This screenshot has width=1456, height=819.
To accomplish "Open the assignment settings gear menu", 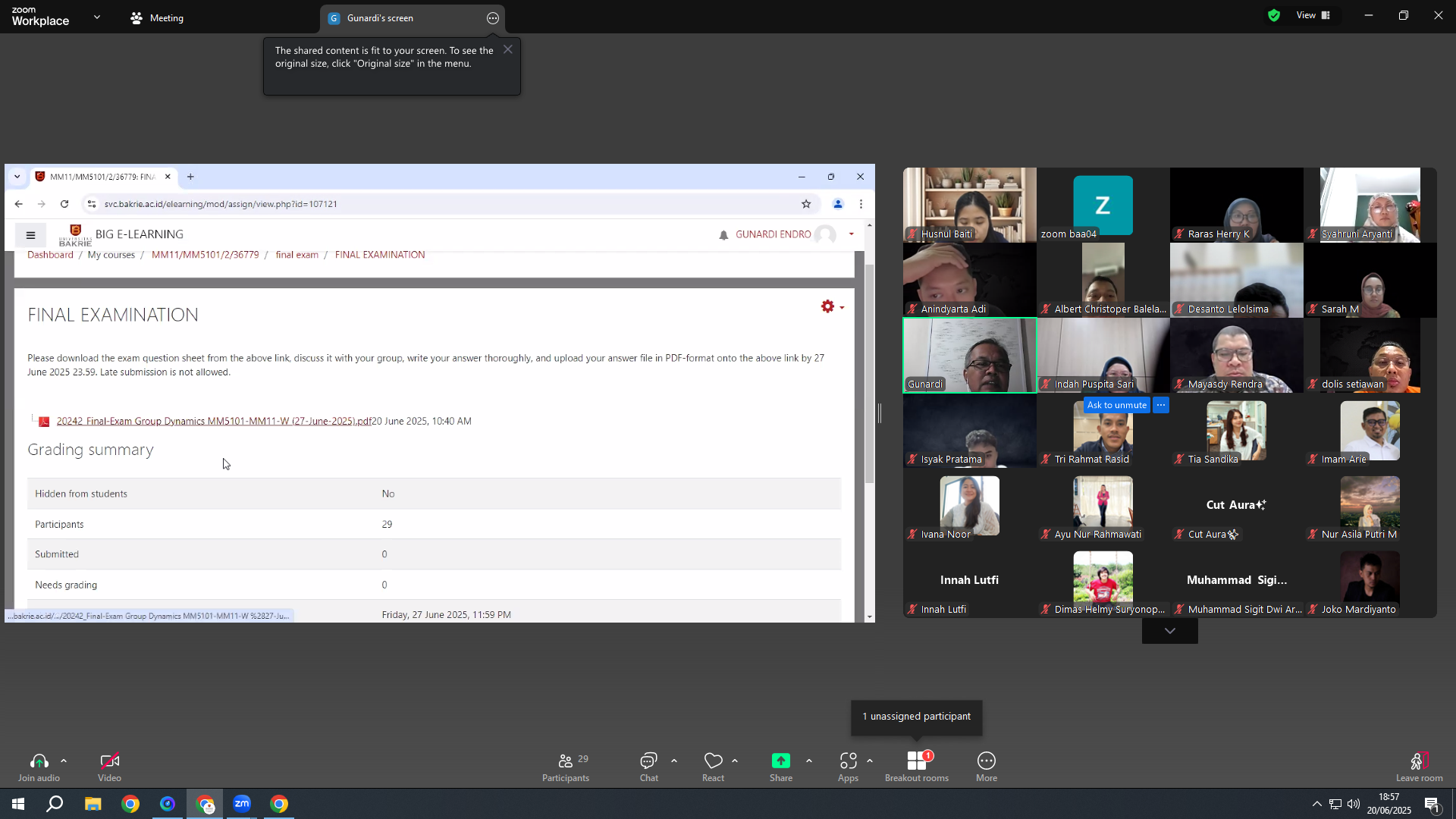I will point(832,306).
